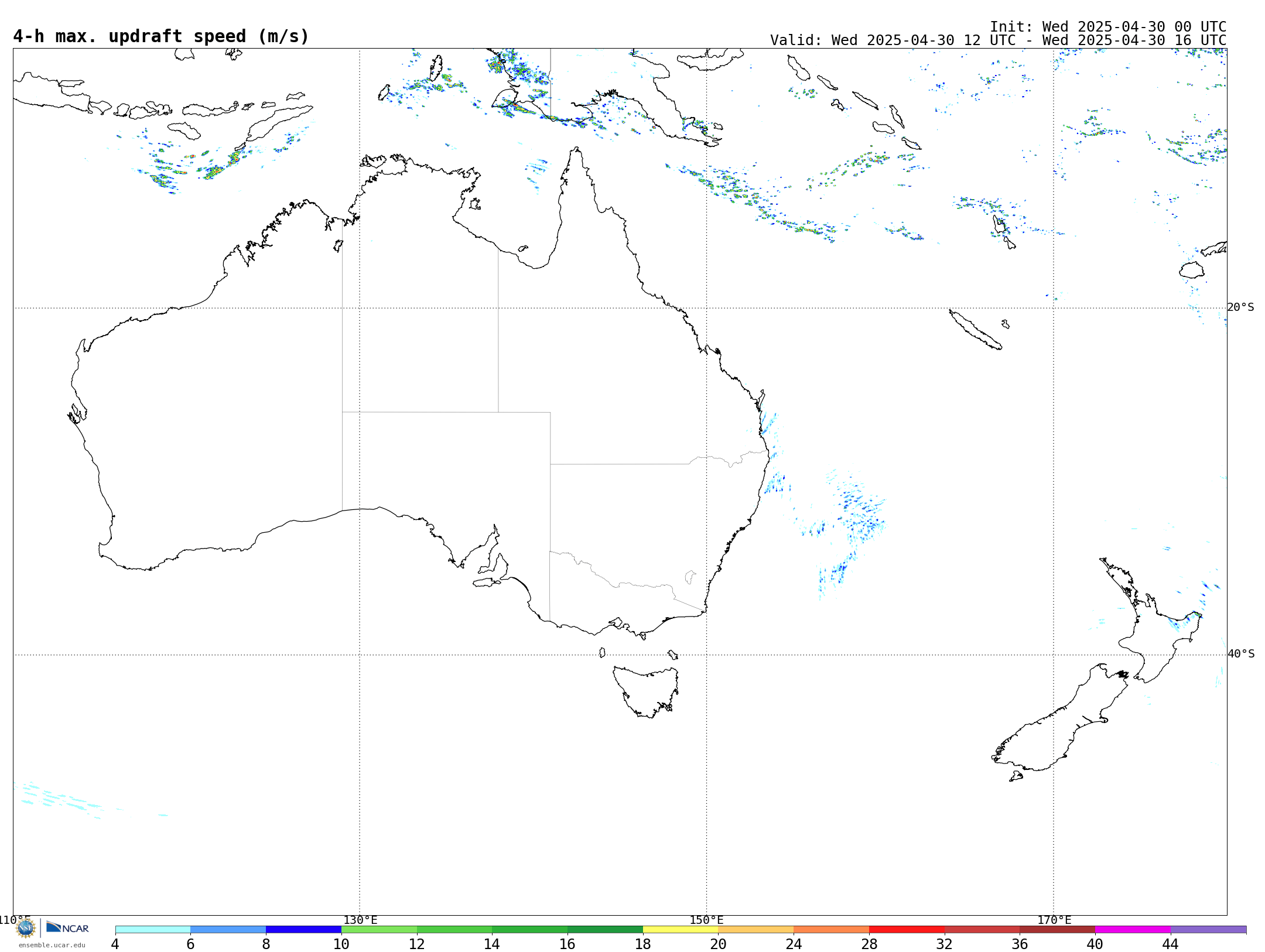
Task: Click the 20°S latitude label
Action: point(1241,307)
